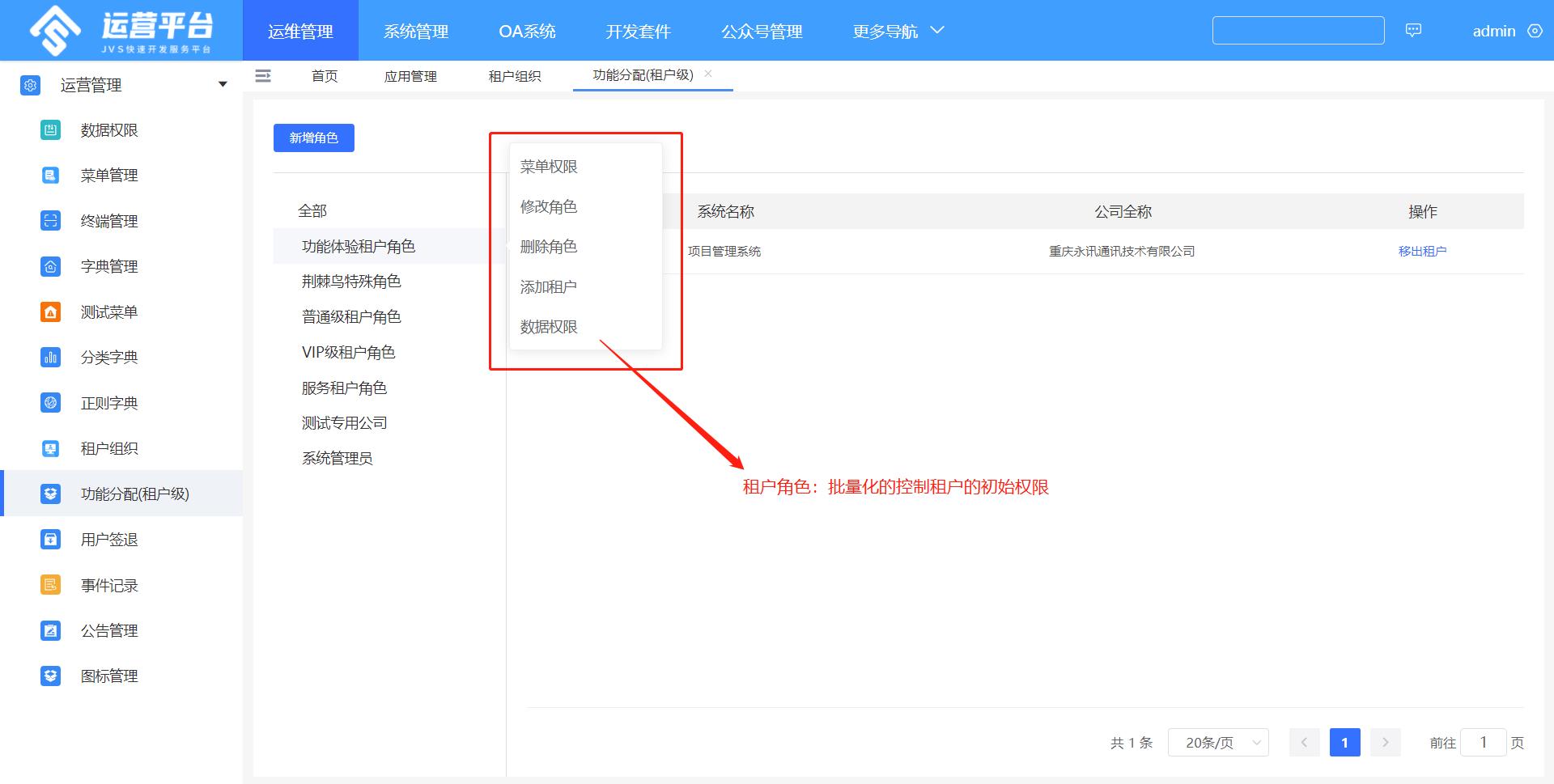Open the 20条/页 page size dropdown
This screenshot has height=784, width=1554.
click(x=1218, y=742)
